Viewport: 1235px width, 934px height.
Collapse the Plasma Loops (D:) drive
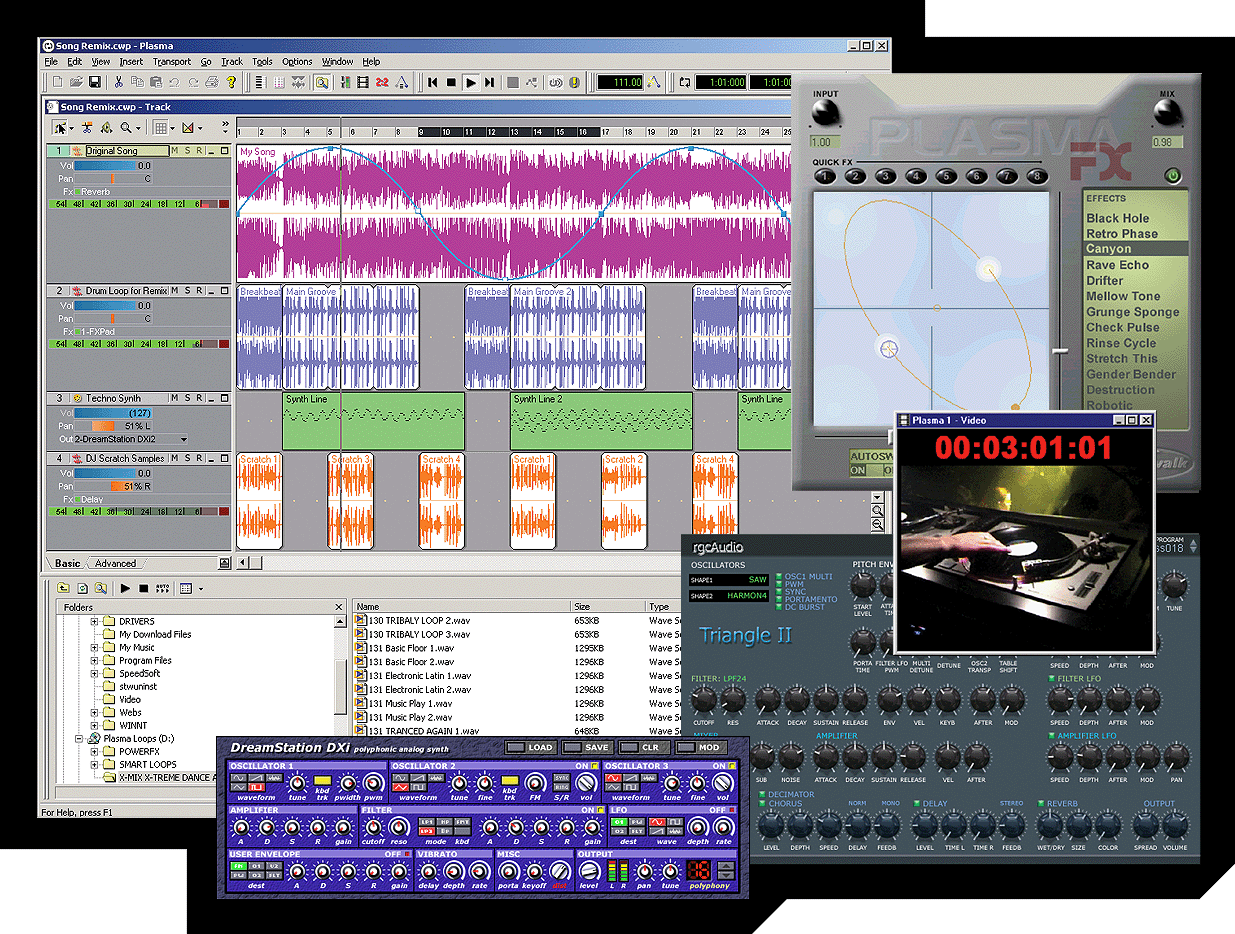click(80, 738)
